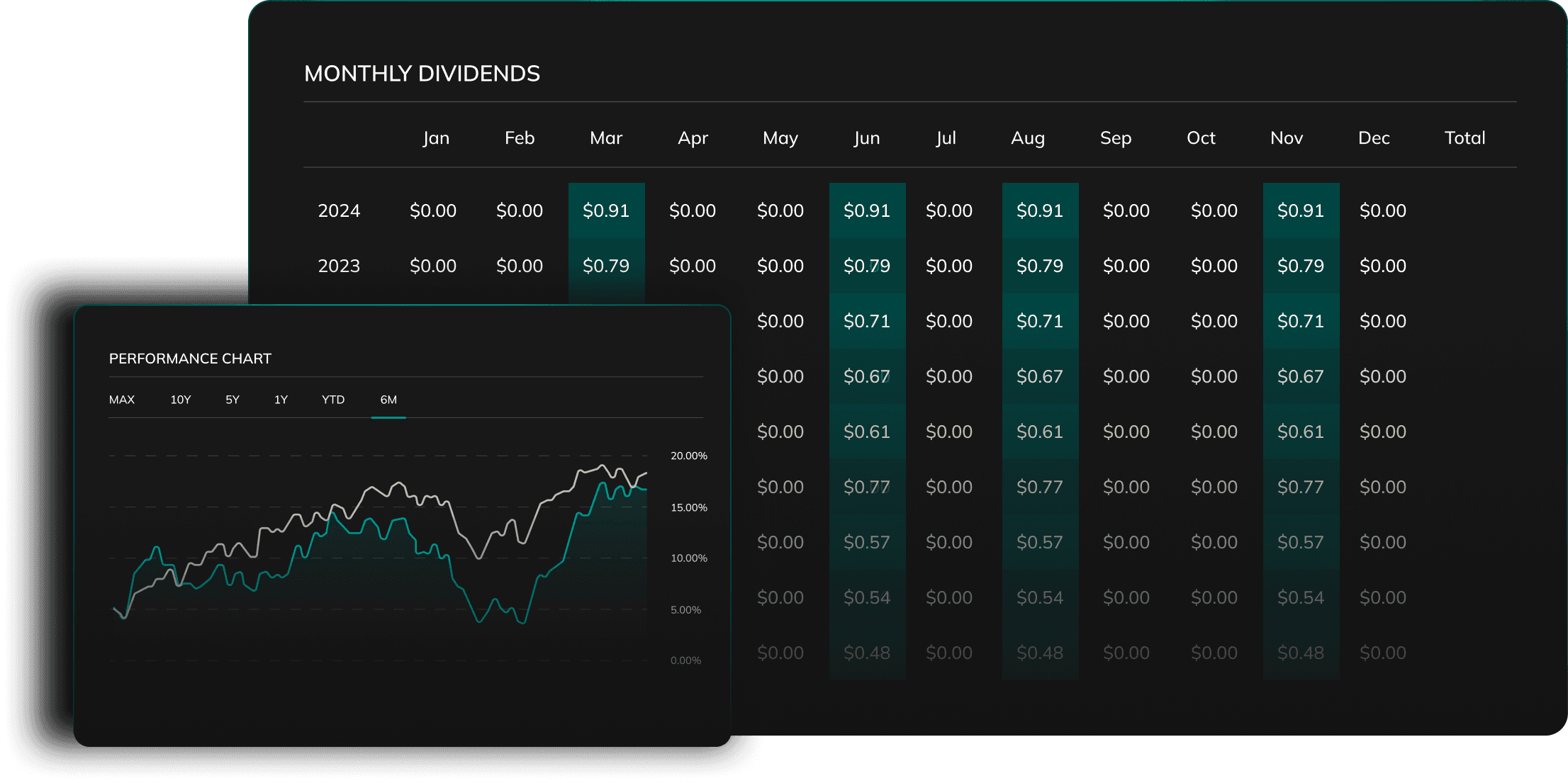1568x783 pixels.
Task: Click the Mar column header
Action: coord(606,138)
